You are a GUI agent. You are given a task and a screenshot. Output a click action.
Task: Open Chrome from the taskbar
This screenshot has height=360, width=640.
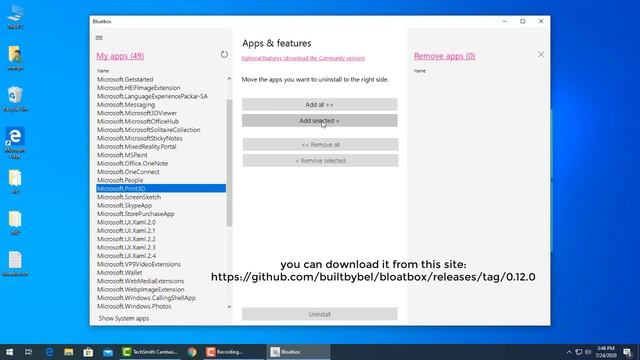[x=192, y=352]
